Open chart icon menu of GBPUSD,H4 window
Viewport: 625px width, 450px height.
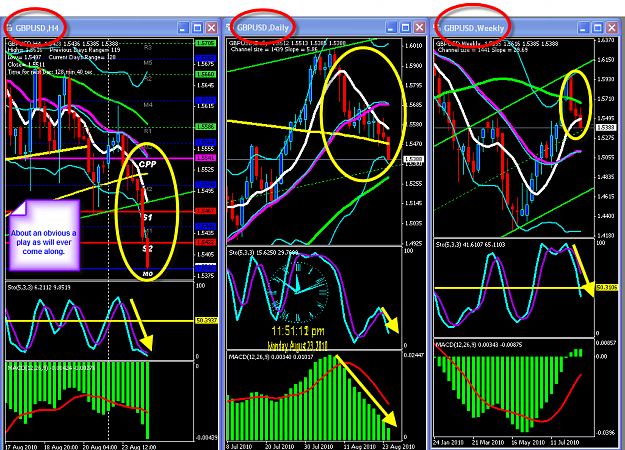click(9, 28)
